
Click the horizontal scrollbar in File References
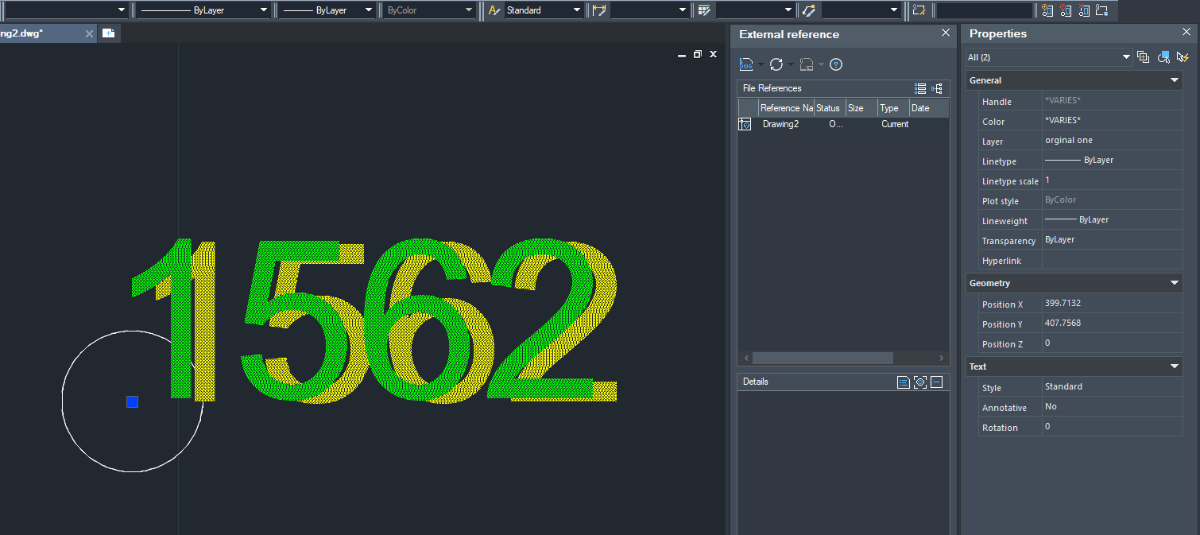(x=823, y=357)
